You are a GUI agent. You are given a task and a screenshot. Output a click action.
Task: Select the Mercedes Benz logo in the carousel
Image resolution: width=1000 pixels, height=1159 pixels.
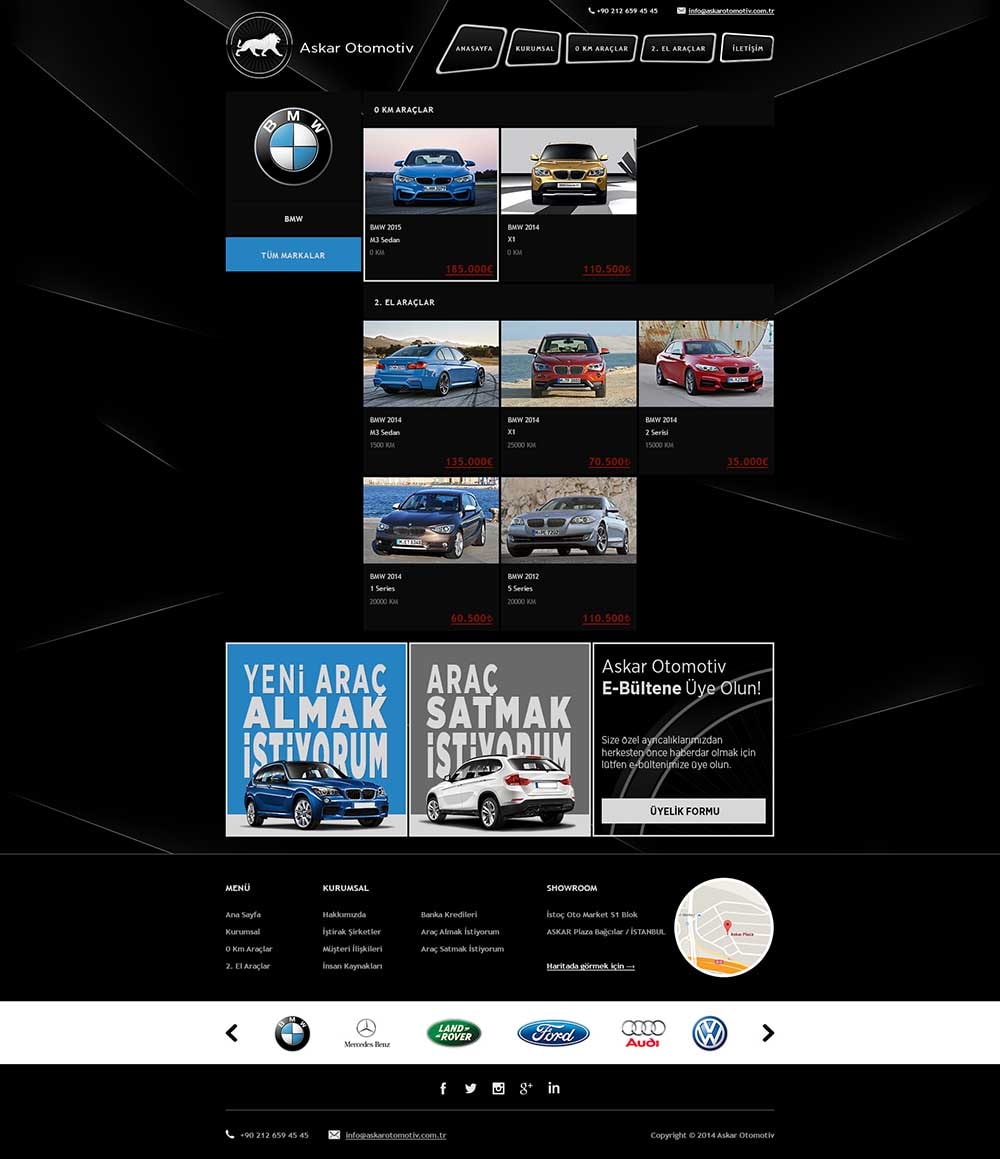click(x=367, y=1033)
